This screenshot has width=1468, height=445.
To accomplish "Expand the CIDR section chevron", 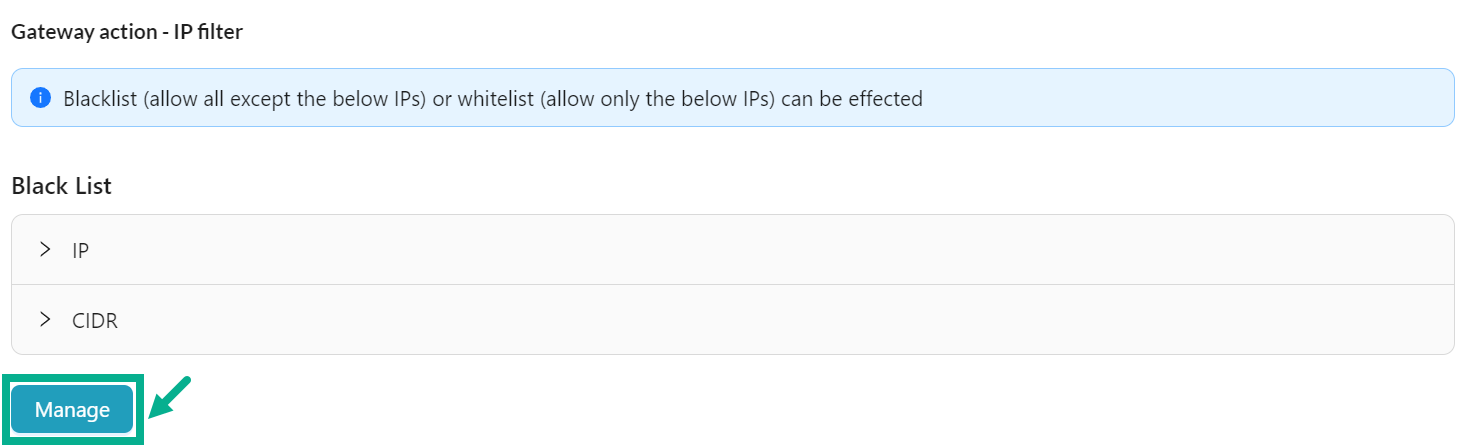I will click(45, 319).
